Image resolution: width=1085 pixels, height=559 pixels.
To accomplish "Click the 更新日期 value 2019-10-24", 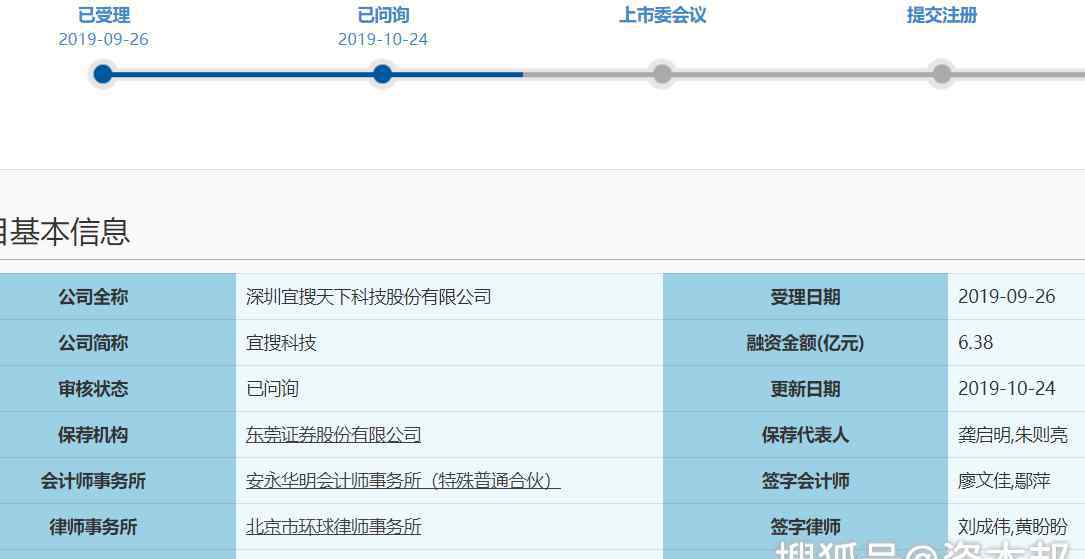I will (1007, 389).
